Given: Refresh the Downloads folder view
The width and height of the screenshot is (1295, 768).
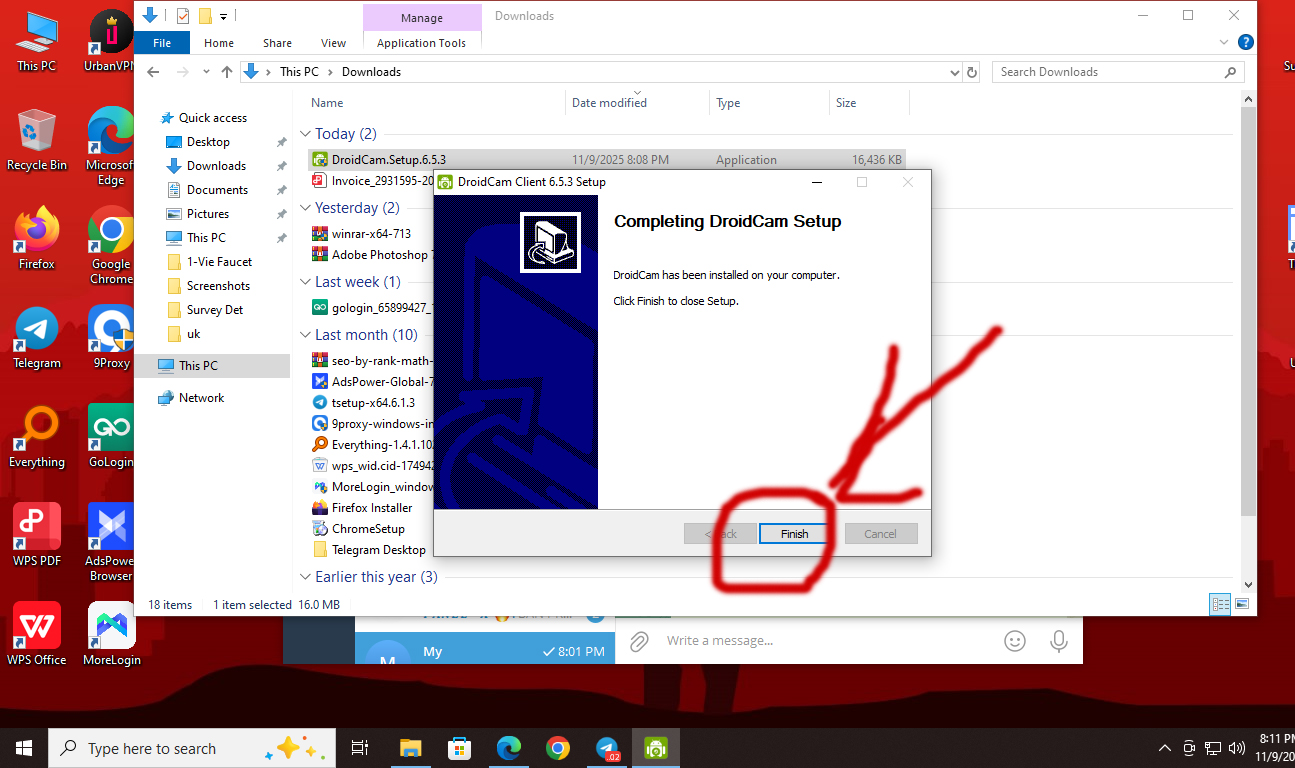Looking at the screenshot, I should click(972, 72).
